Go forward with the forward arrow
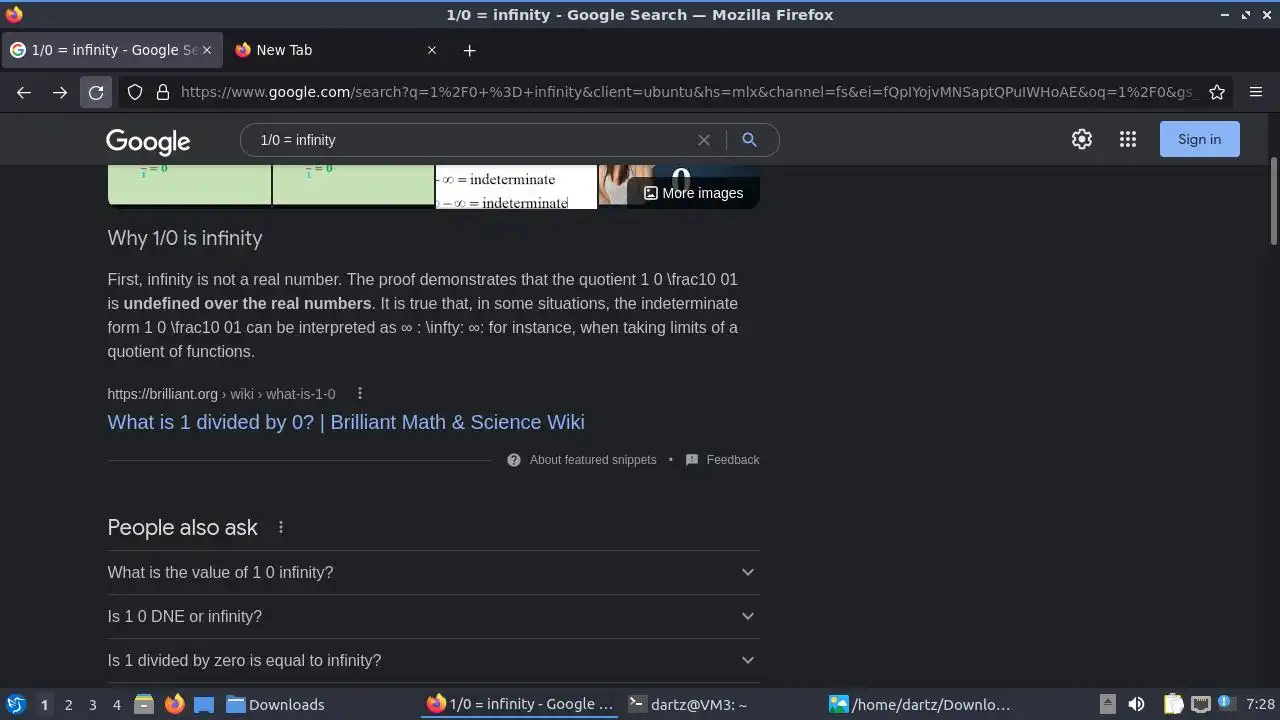This screenshot has height=720, width=1280. 60,92
